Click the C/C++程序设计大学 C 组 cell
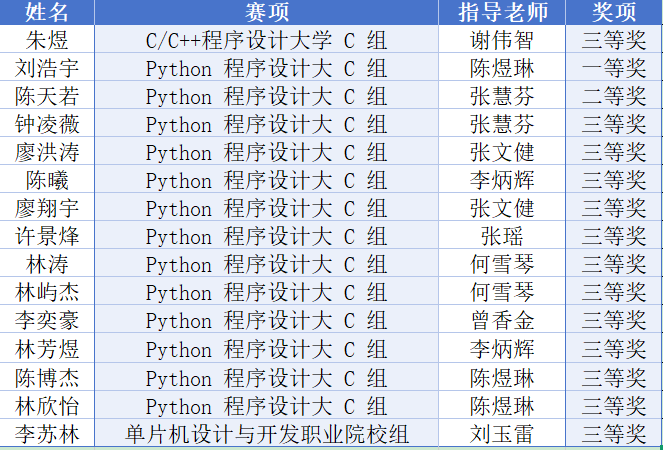The height and width of the screenshot is (450, 663). [x=266, y=39]
